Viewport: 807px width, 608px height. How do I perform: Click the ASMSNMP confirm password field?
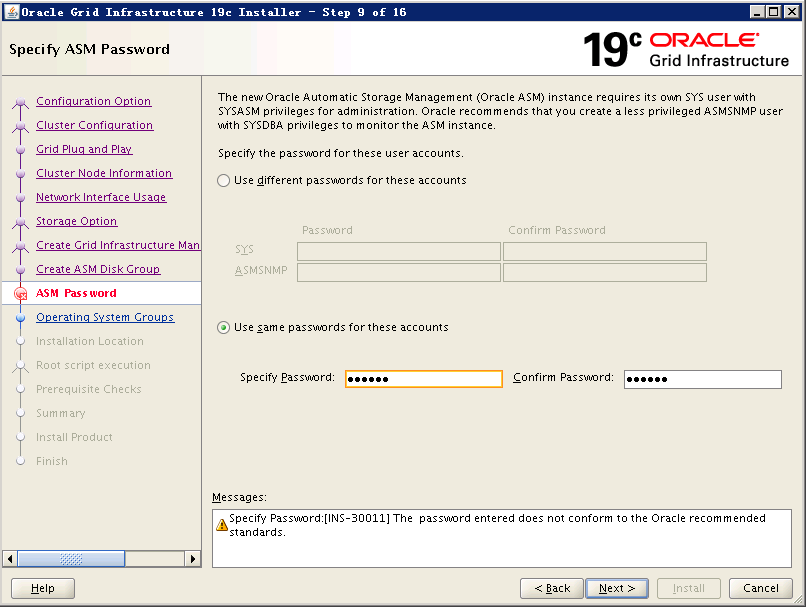(605, 272)
